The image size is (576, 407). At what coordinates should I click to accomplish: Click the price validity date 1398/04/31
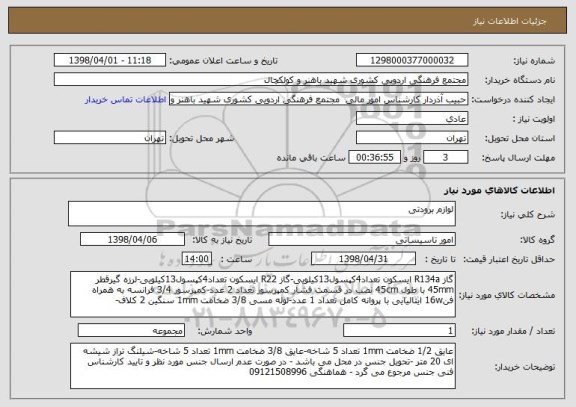(363, 259)
